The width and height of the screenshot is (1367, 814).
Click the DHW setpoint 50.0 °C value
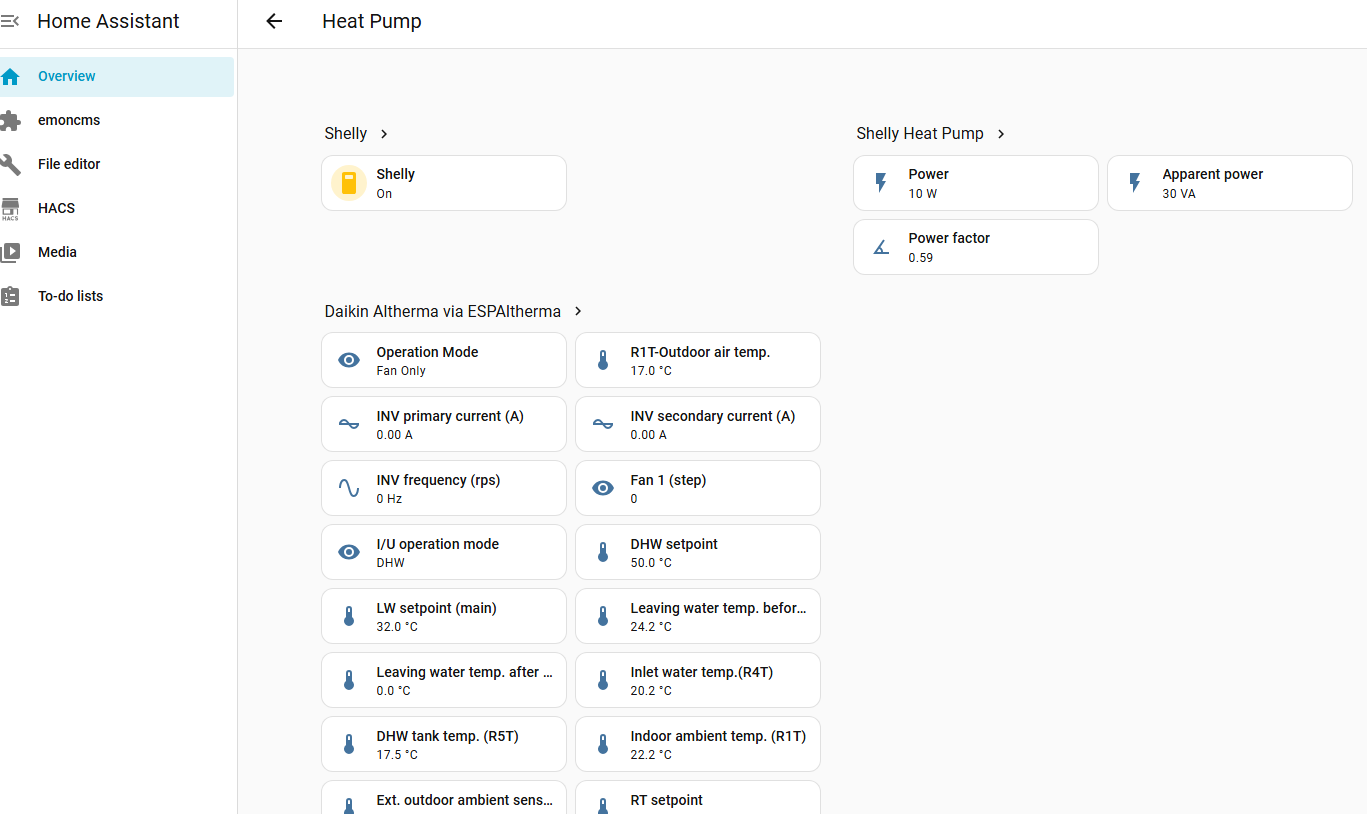pos(651,563)
